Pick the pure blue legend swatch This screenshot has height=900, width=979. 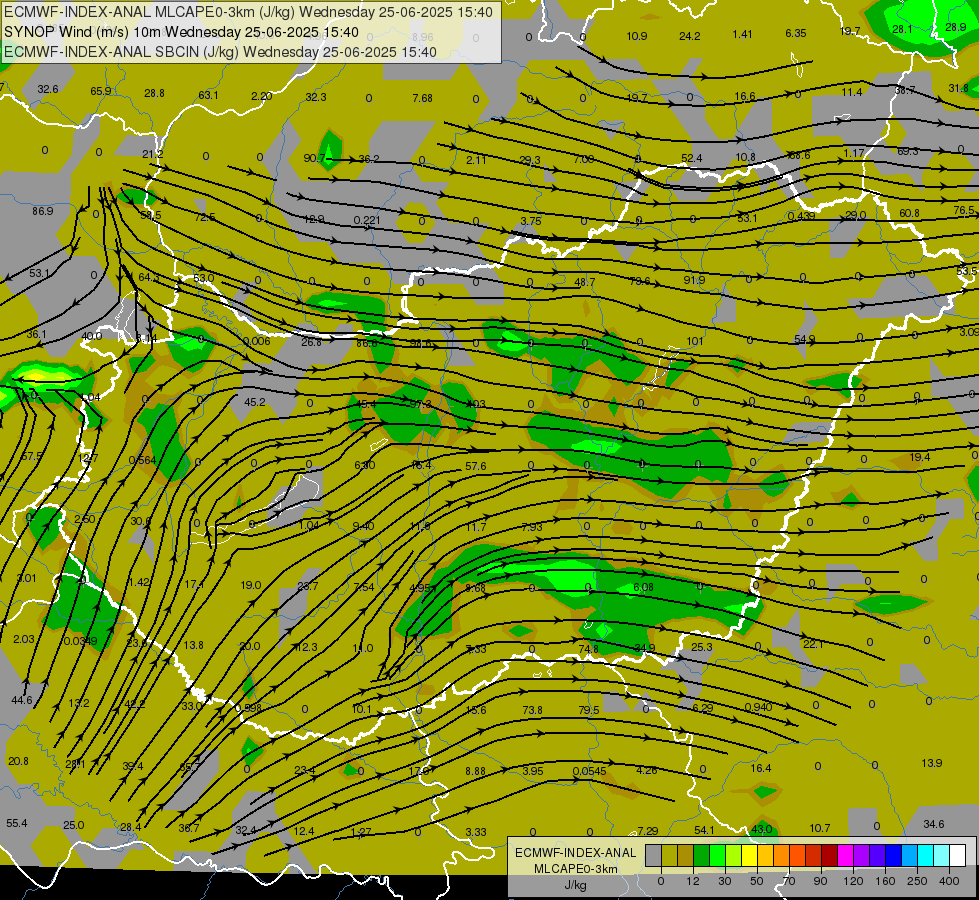pos(893,855)
